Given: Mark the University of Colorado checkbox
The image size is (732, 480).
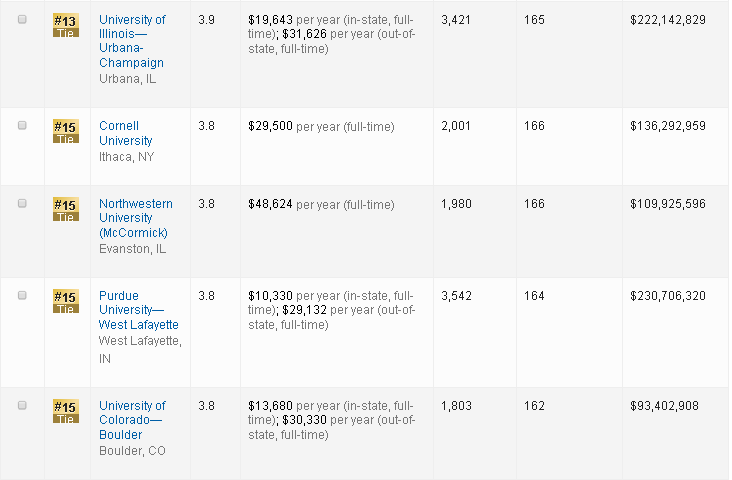Looking at the screenshot, I should (23, 405).
